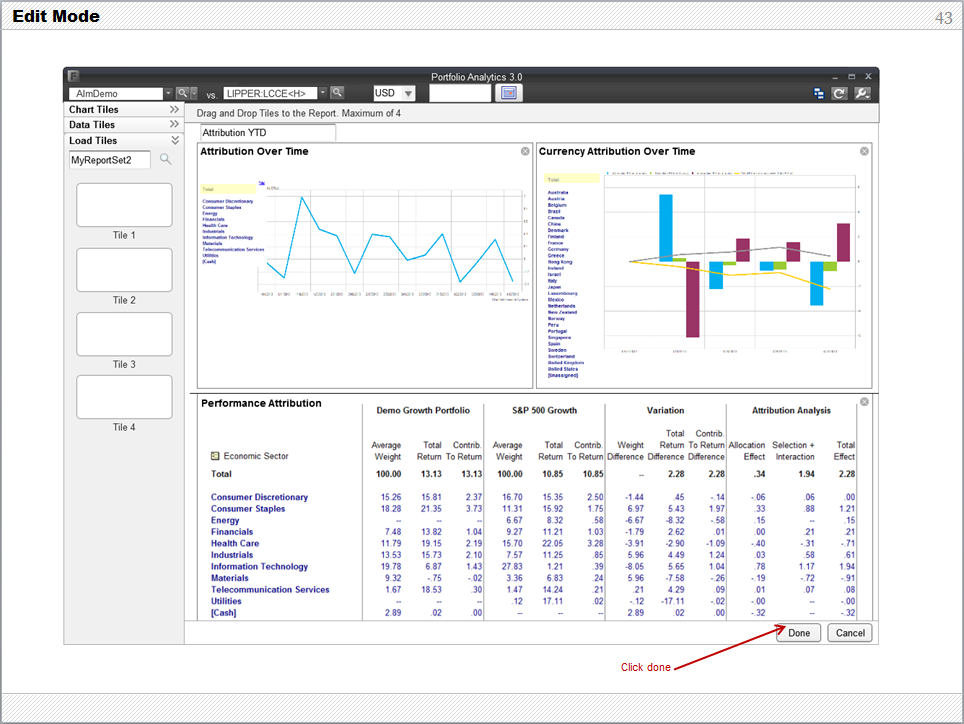Open arrow beside AlmDemo search icon

click(194, 93)
